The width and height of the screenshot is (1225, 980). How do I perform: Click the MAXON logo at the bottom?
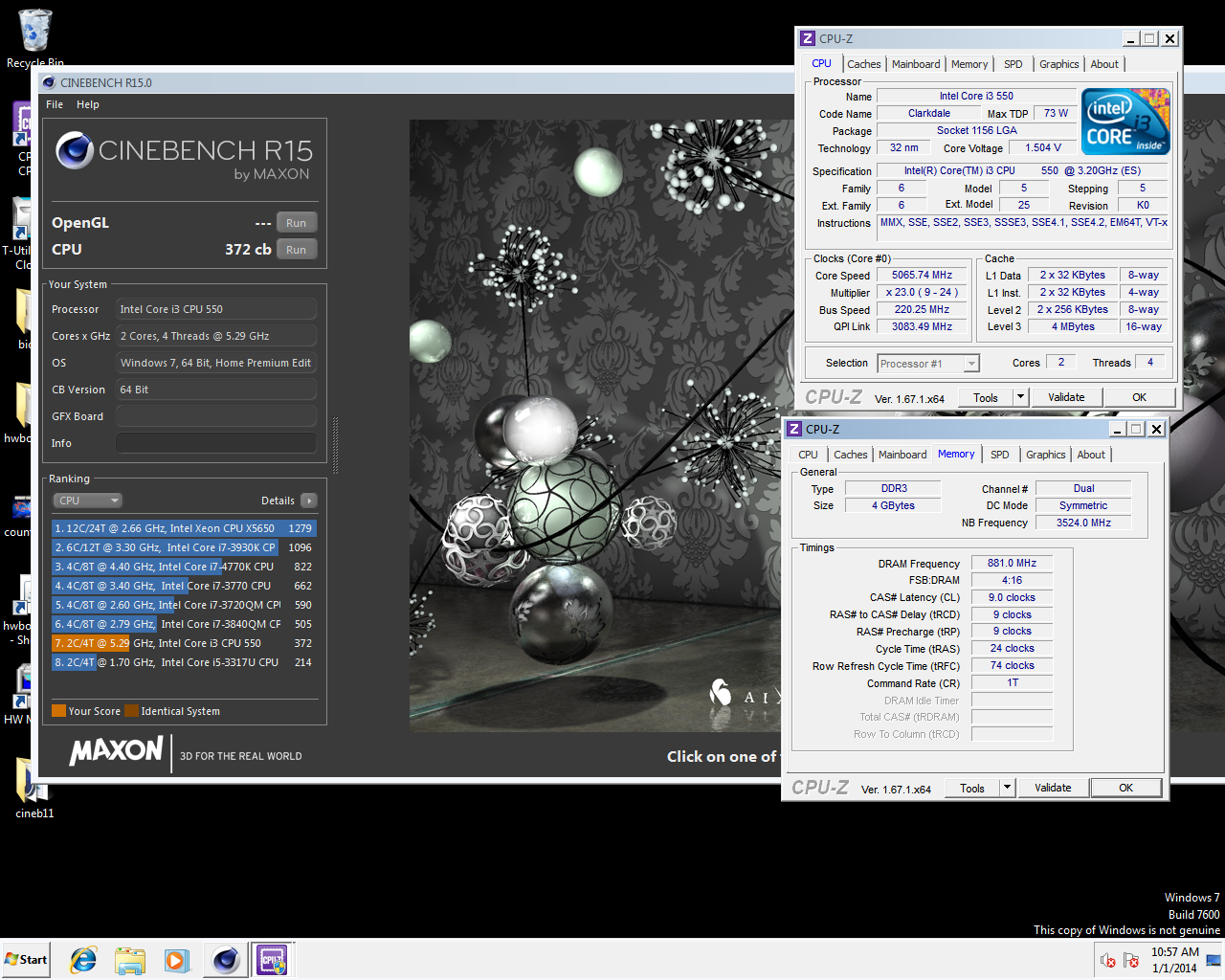coord(117,751)
